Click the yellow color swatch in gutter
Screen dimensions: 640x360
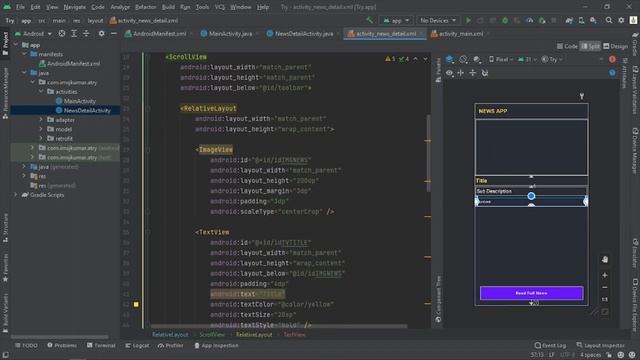[x=136, y=304]
